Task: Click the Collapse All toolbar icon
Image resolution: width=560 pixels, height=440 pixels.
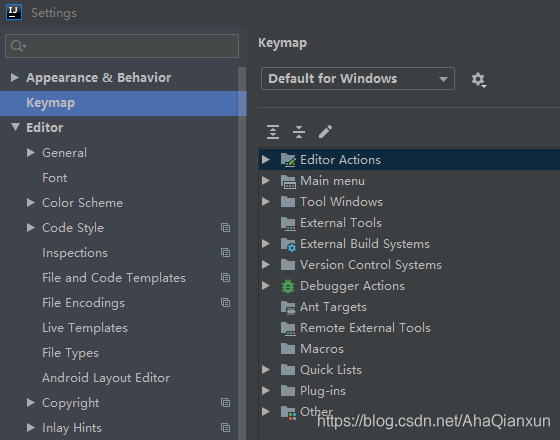Action: [x=299, y=132]
